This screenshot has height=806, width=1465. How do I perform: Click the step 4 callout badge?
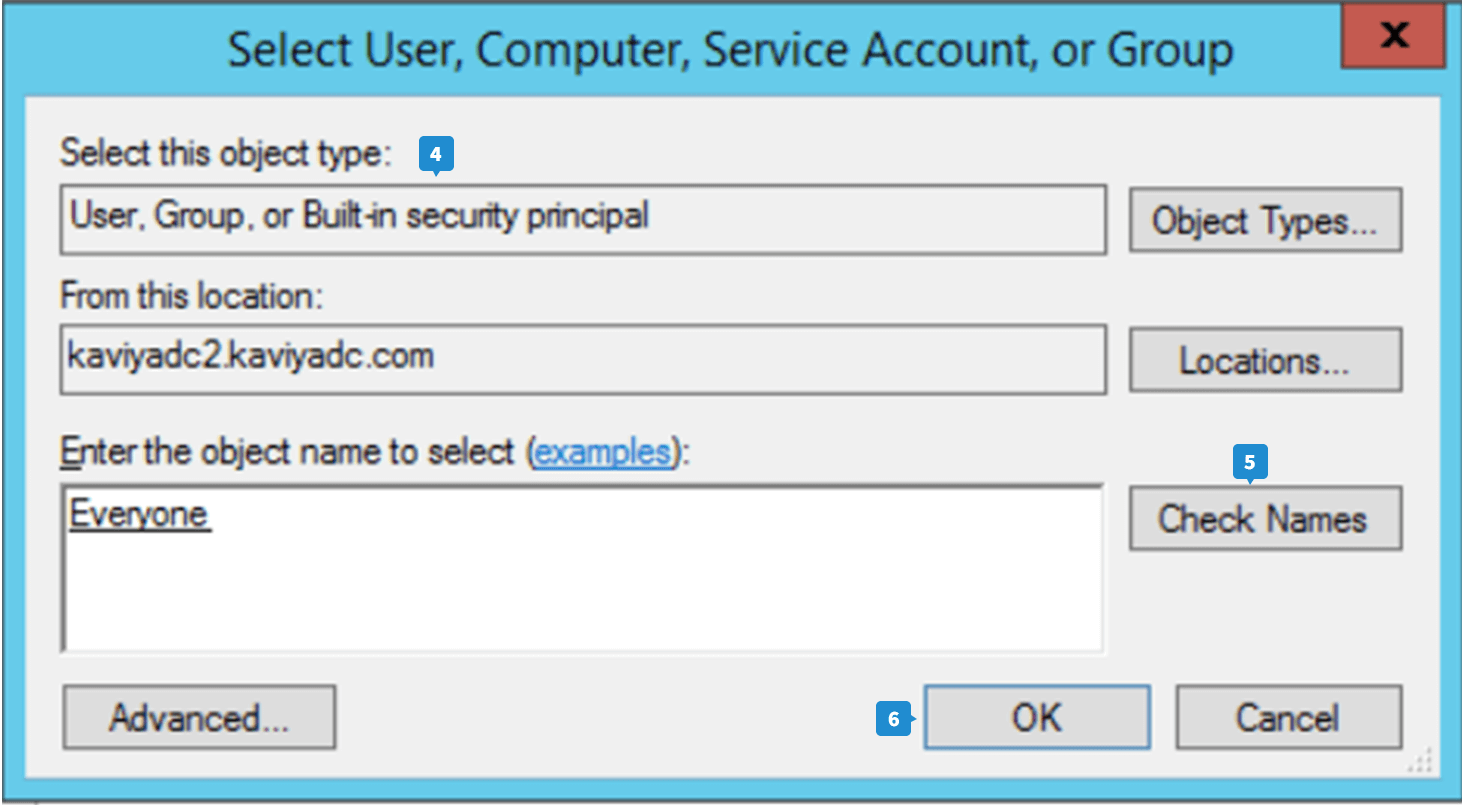click(x=436, y=155)
